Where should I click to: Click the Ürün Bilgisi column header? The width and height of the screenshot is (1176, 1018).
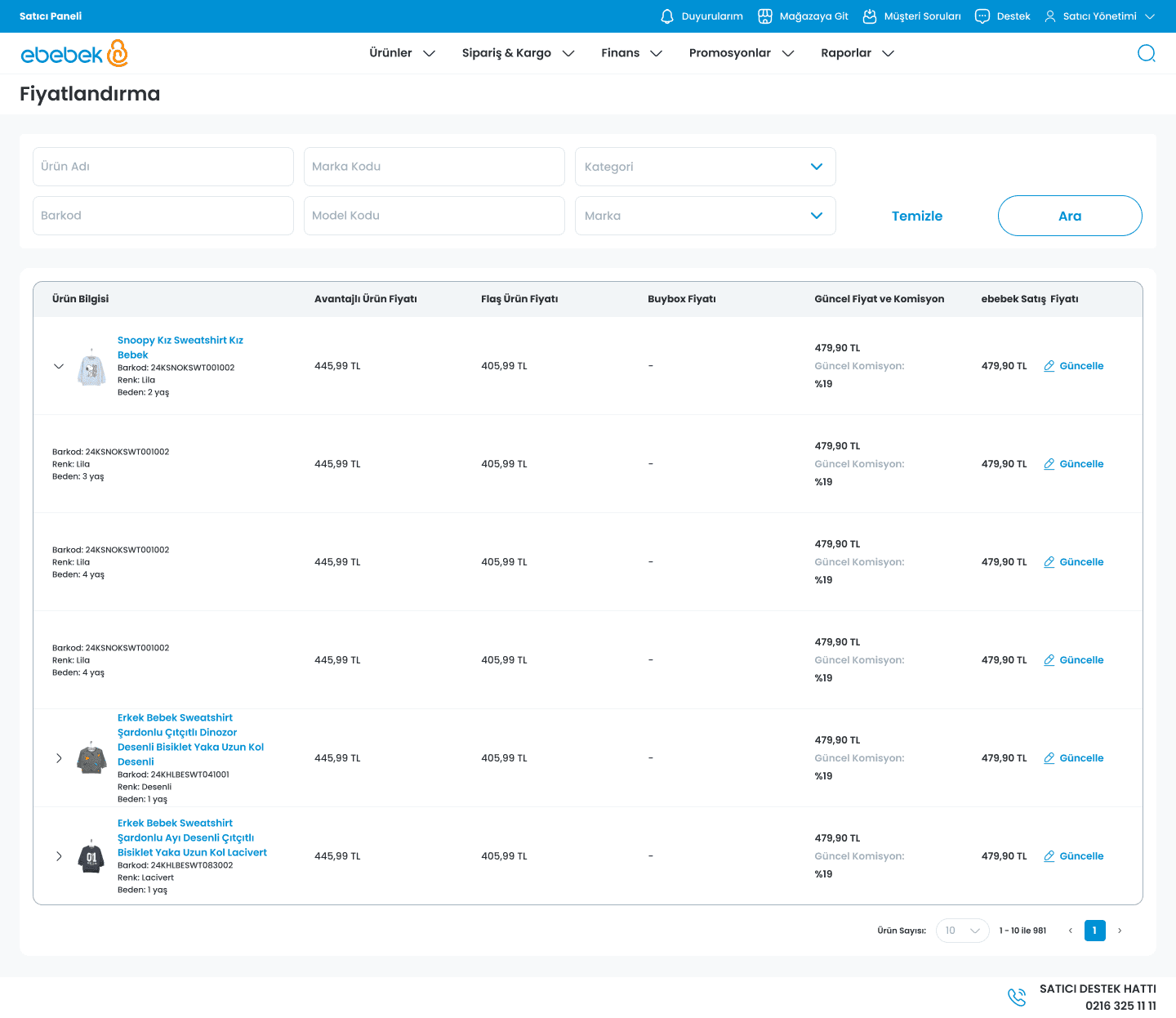click(80, 299)
